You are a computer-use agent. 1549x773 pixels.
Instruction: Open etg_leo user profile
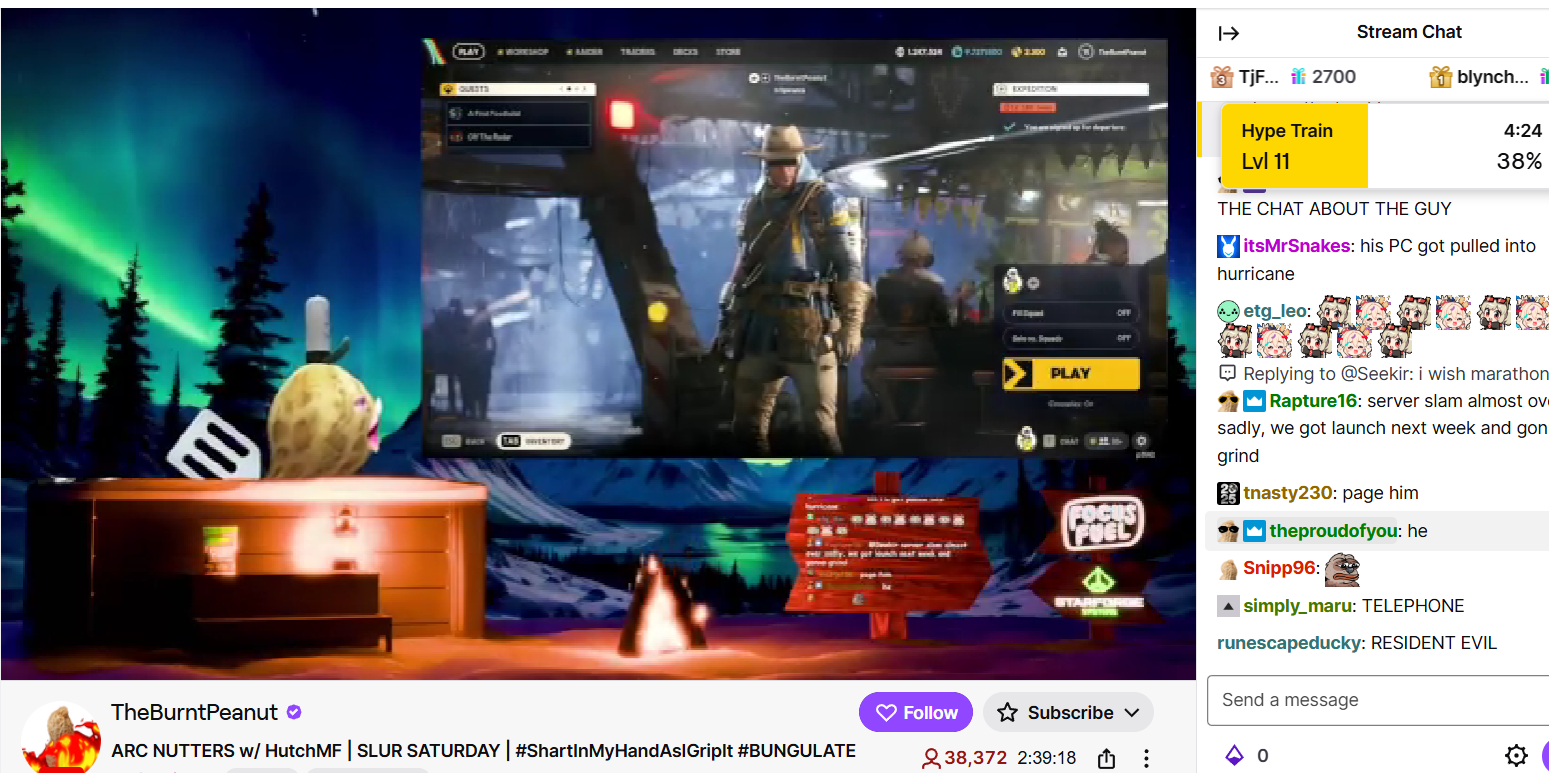(1275, 311)
